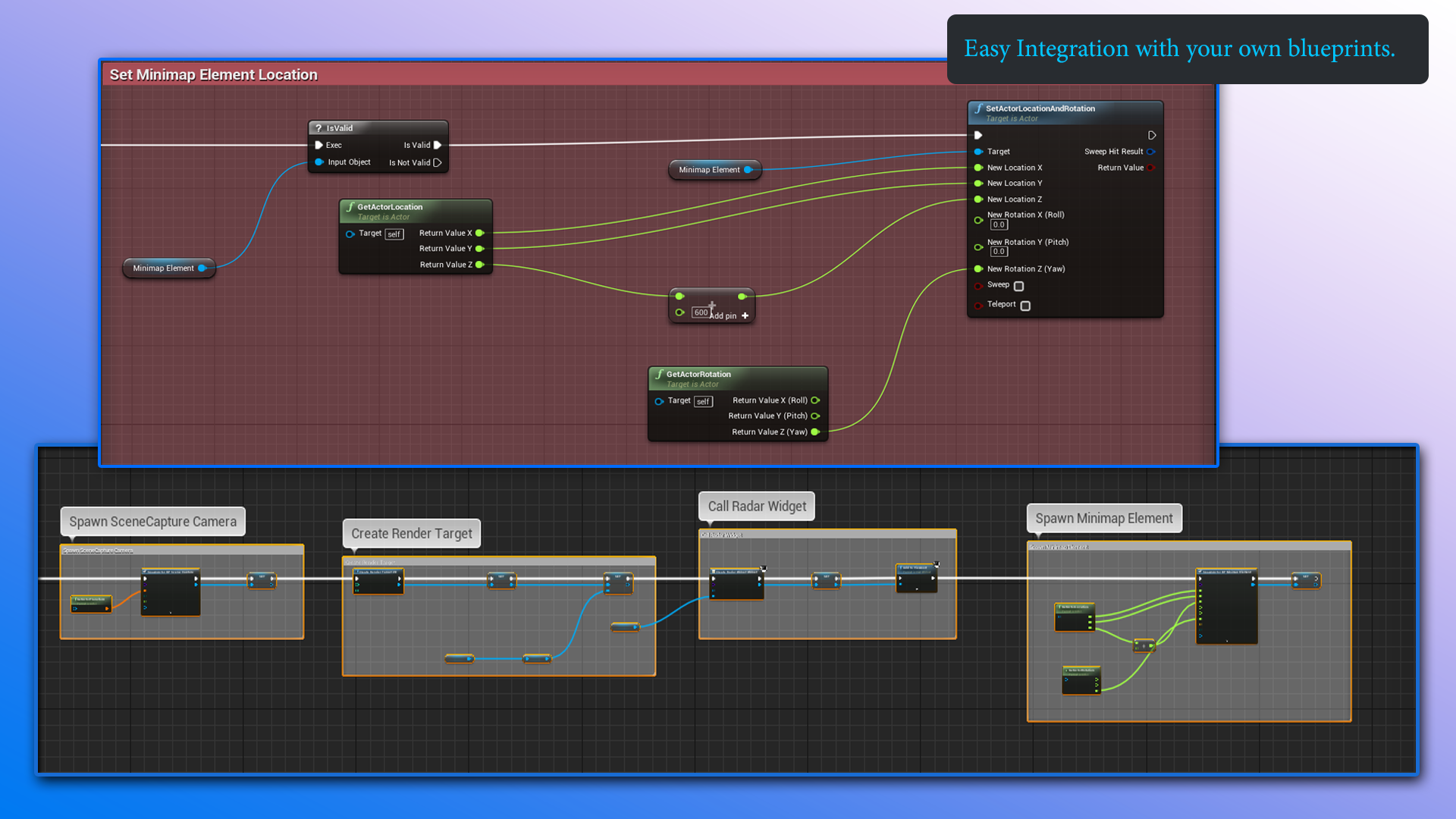This screenshot has width=1456, height=819.
Task: Click the question mark icon on the IsValid node
Action: (x=321, y=127)
